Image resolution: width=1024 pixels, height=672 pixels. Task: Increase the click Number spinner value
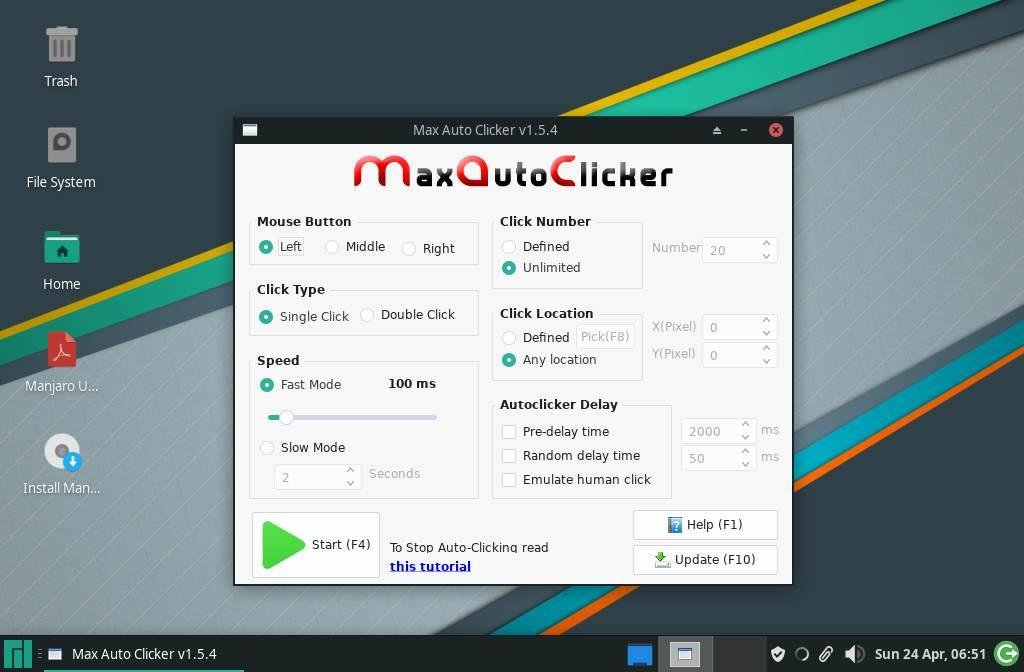(x=767, y=244)
